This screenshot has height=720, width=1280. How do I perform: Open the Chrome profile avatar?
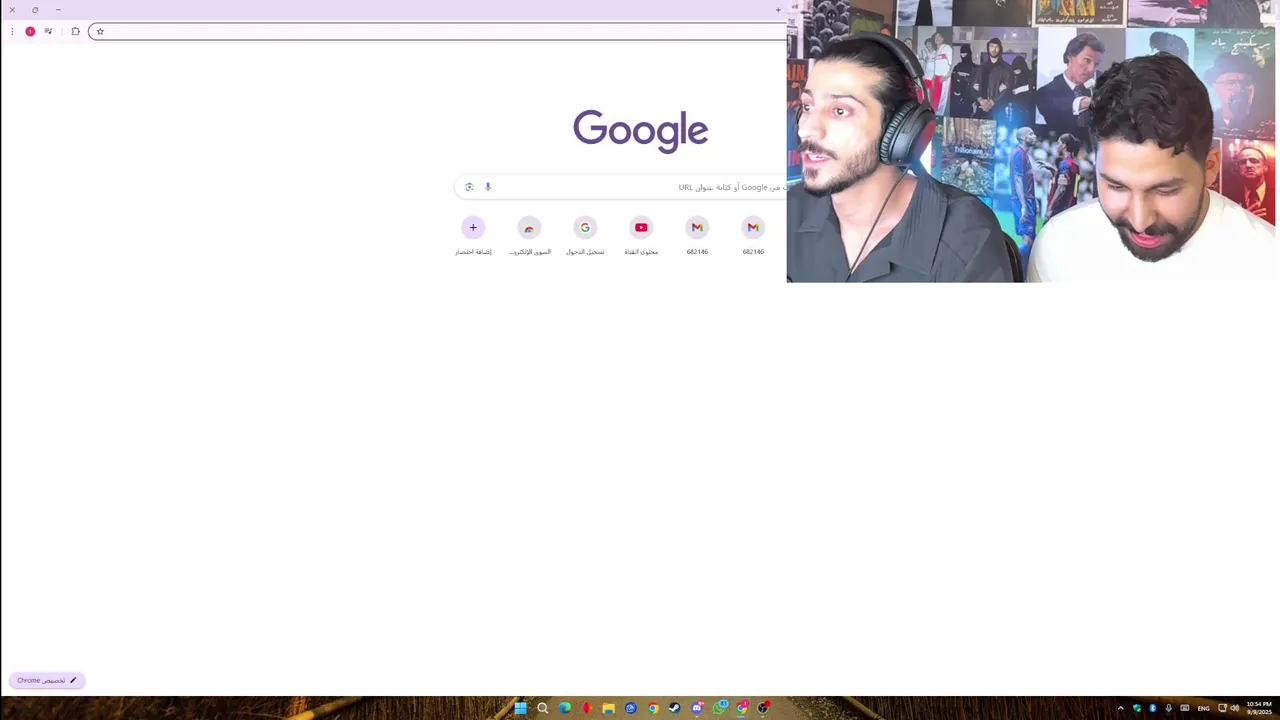coord(30,31)
